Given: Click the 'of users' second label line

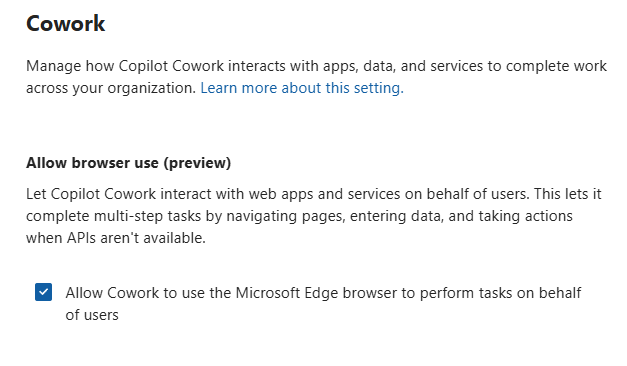Looking at the screenshot, I should (92, 315).
